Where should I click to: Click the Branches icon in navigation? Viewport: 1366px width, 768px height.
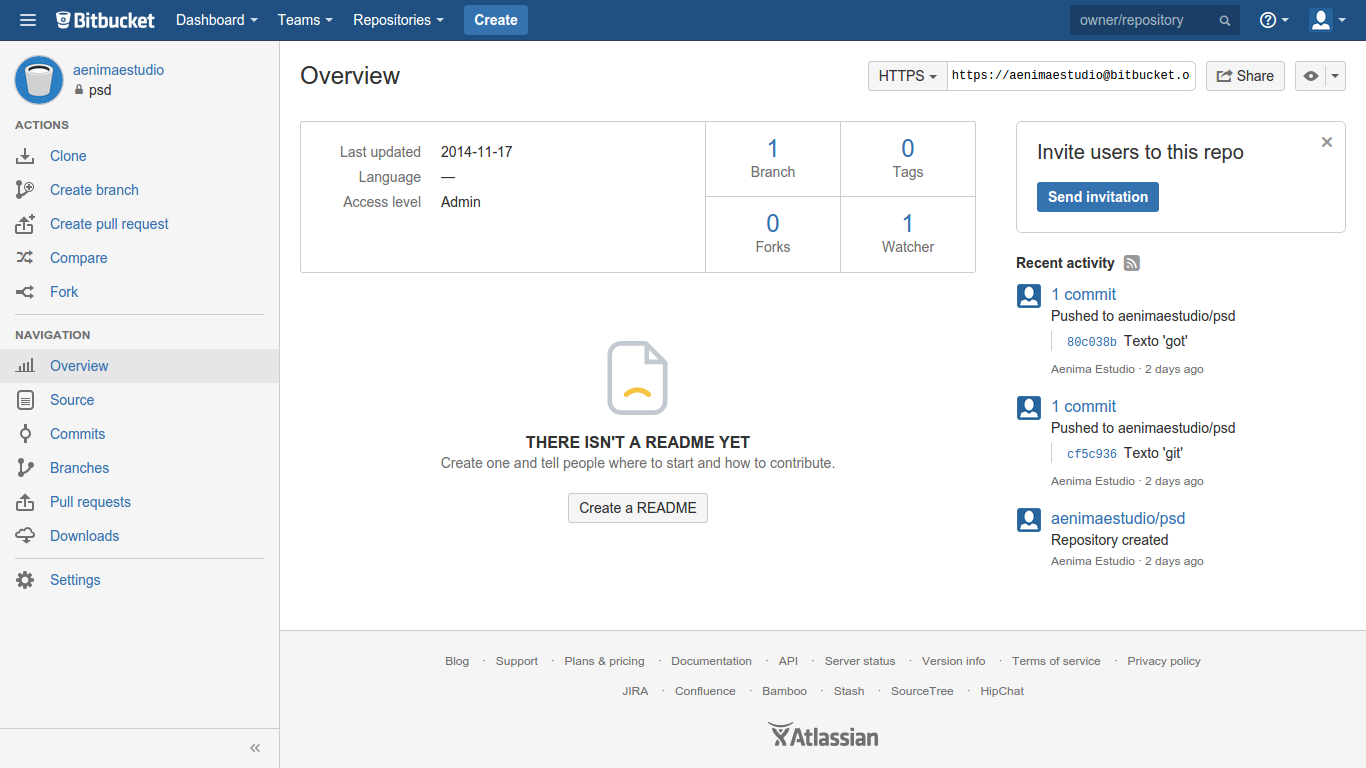(x=26, y=468)
